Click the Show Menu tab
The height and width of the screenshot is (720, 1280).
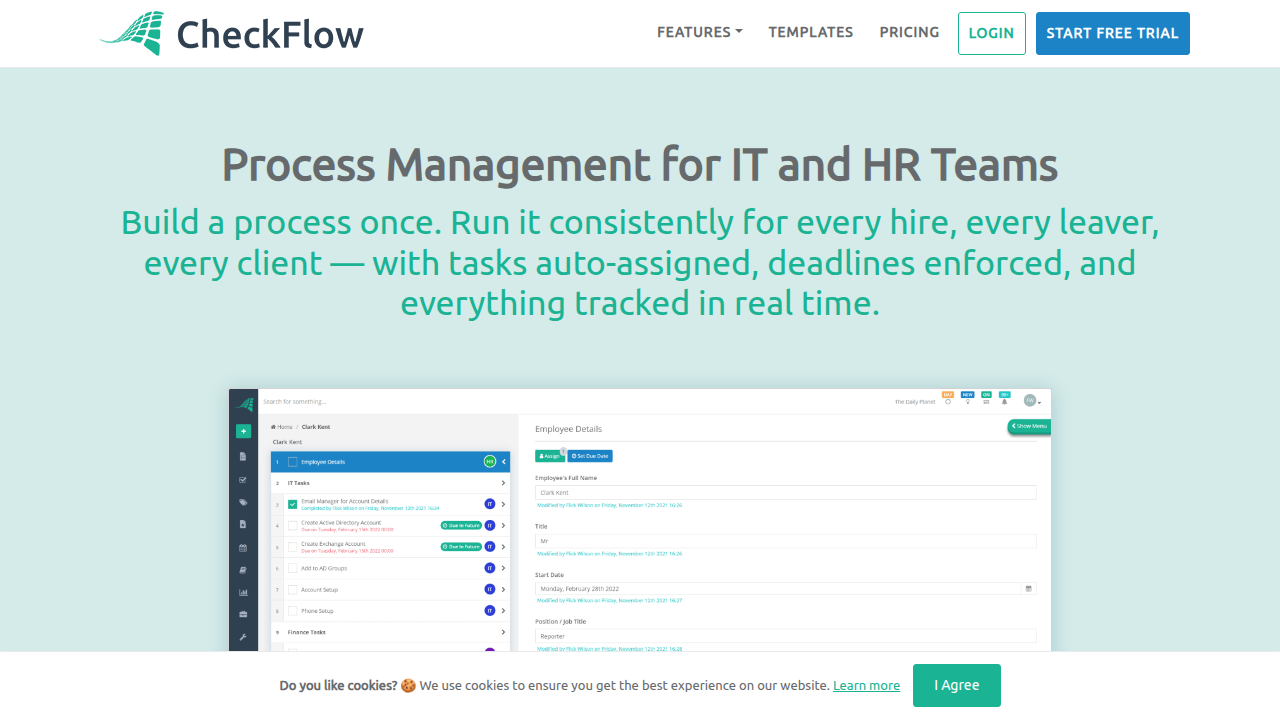click(x=1029, y=426)
